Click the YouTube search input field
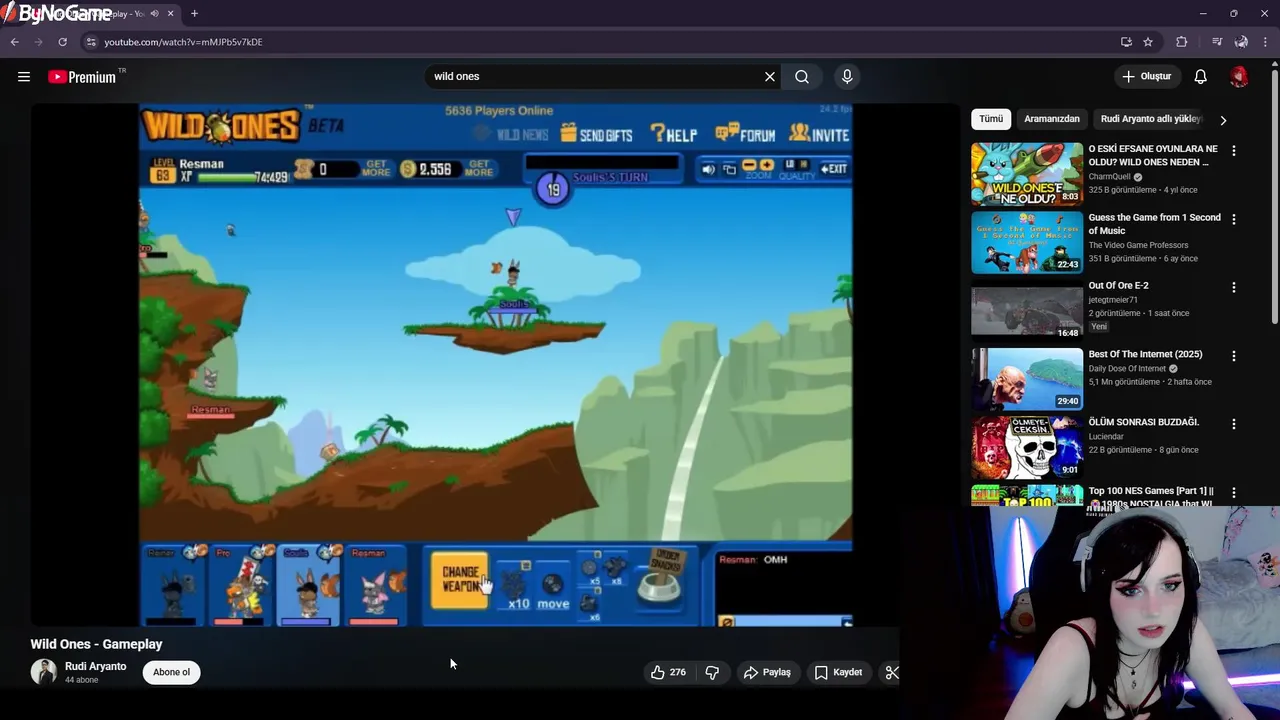The height and width of the screenshot is (720, 1280). 595,76
